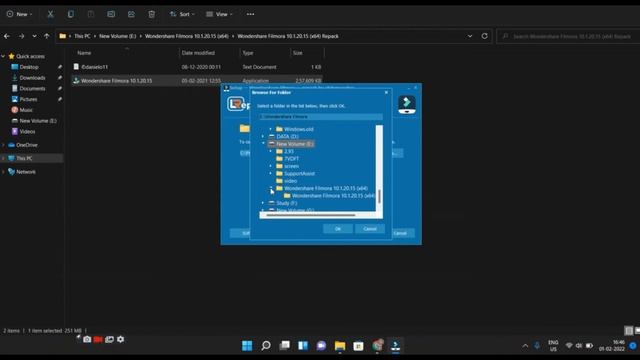Open the Widgets taskbar icon
The image size is (640, 360).
point(303,346)
